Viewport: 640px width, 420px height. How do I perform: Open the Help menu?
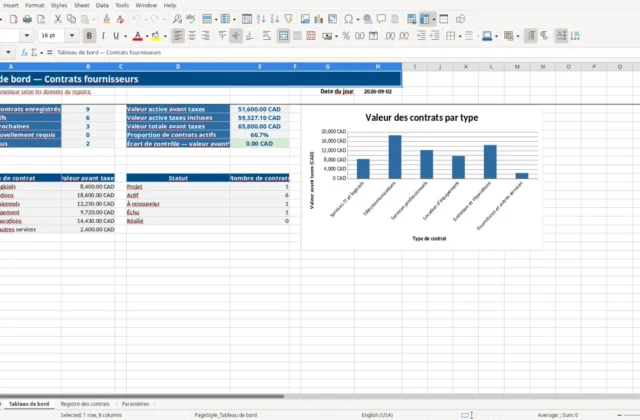170,5
